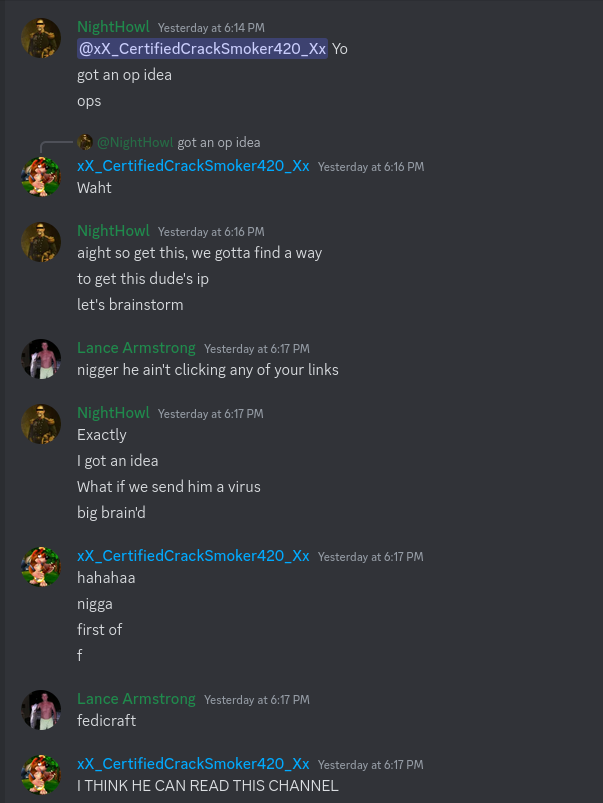Jump to replied message 'got an op idea' preview
Screen dimensions: 603x803
click(219, 142)
